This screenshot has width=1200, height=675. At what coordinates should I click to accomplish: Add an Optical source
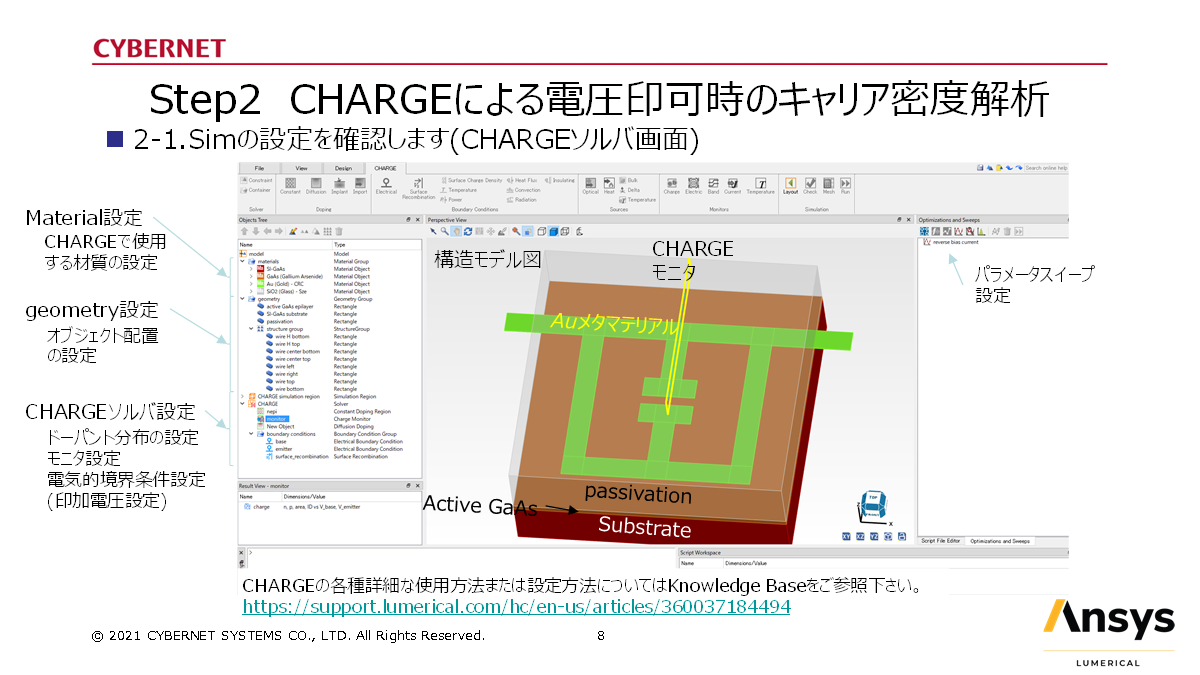(590, 186)
